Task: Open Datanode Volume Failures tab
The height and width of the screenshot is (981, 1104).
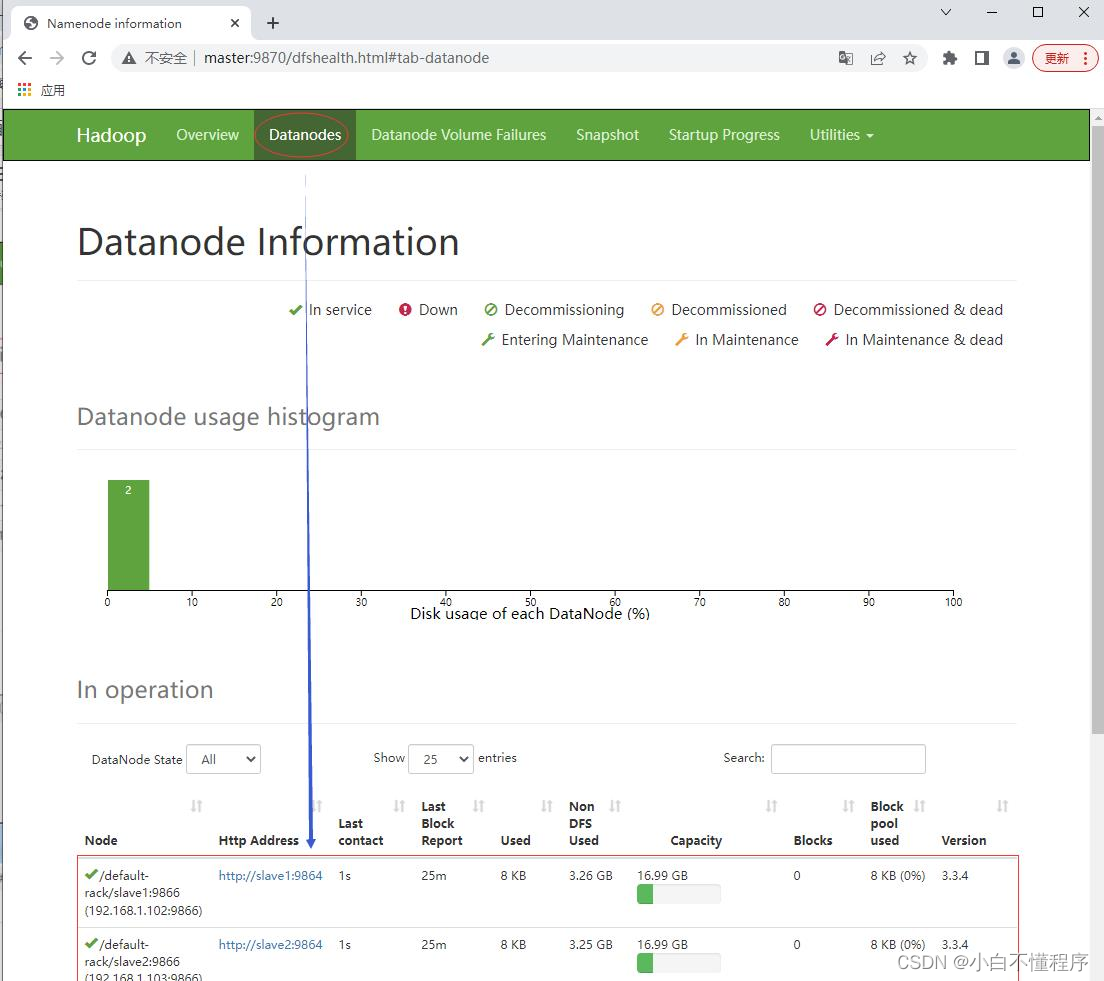Action: tap(458, 135)
